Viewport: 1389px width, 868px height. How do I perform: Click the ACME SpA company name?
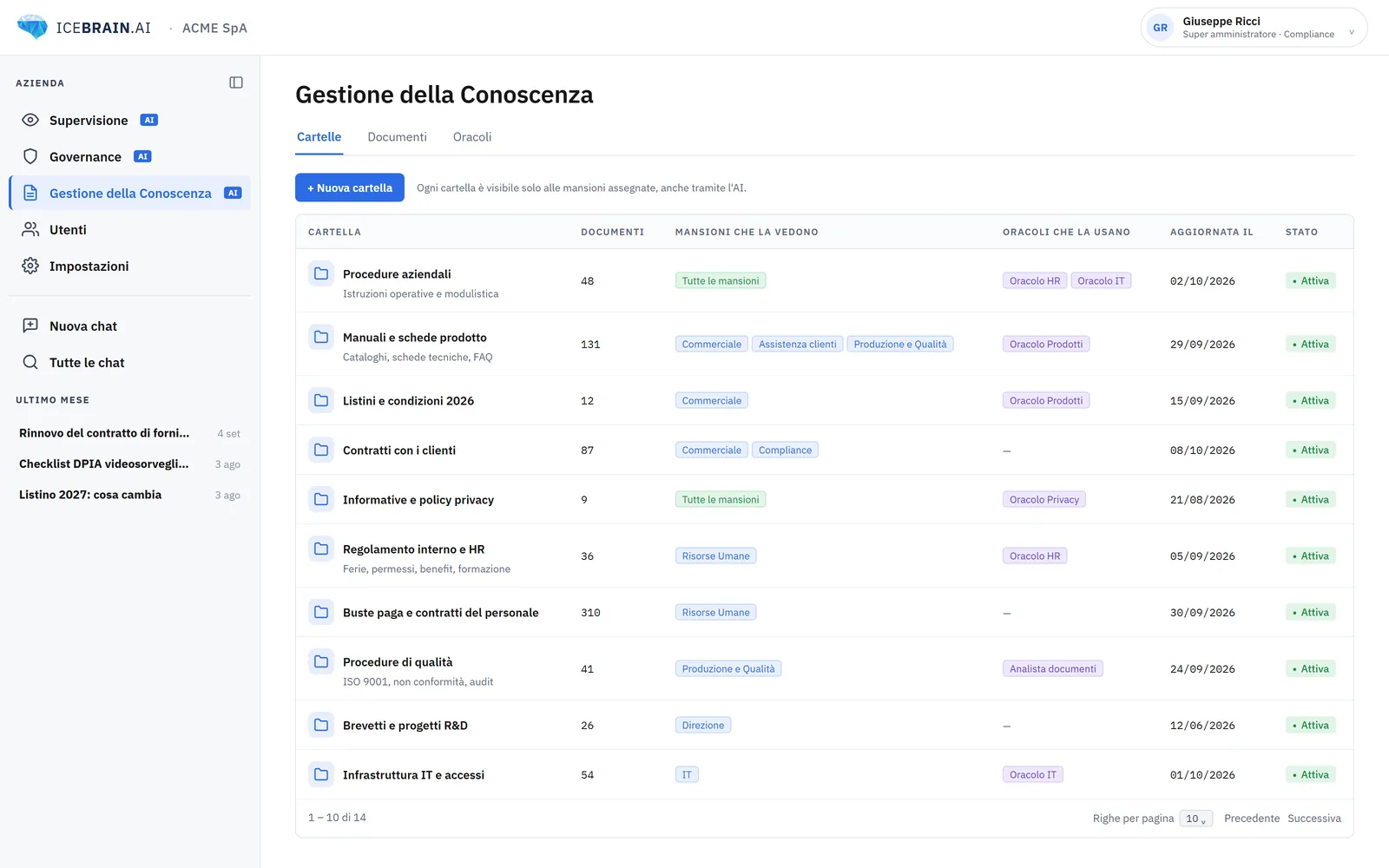click(214, 28)
